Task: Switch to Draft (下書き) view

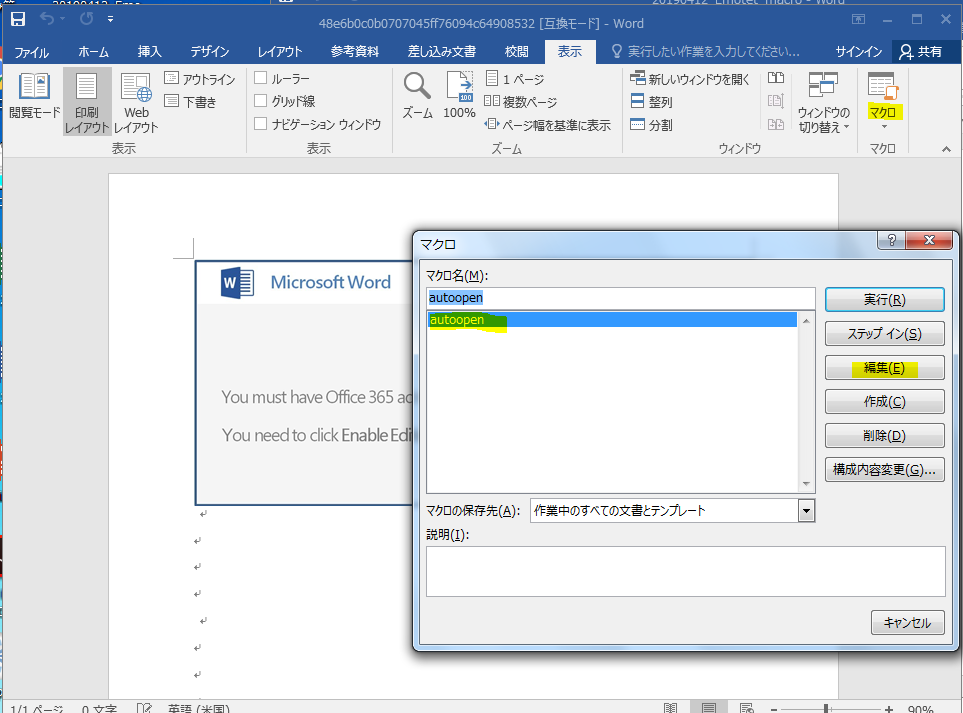Action: 190,102
